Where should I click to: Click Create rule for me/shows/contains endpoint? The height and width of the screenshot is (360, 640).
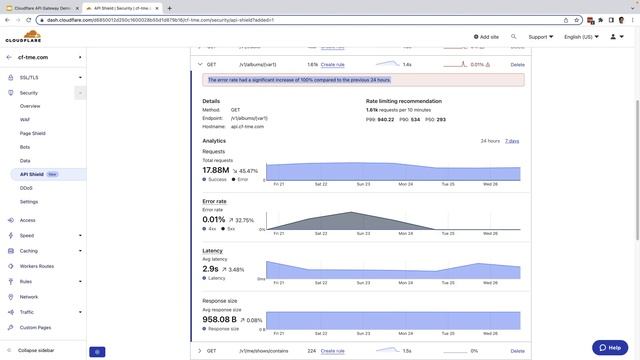point(332,351)
